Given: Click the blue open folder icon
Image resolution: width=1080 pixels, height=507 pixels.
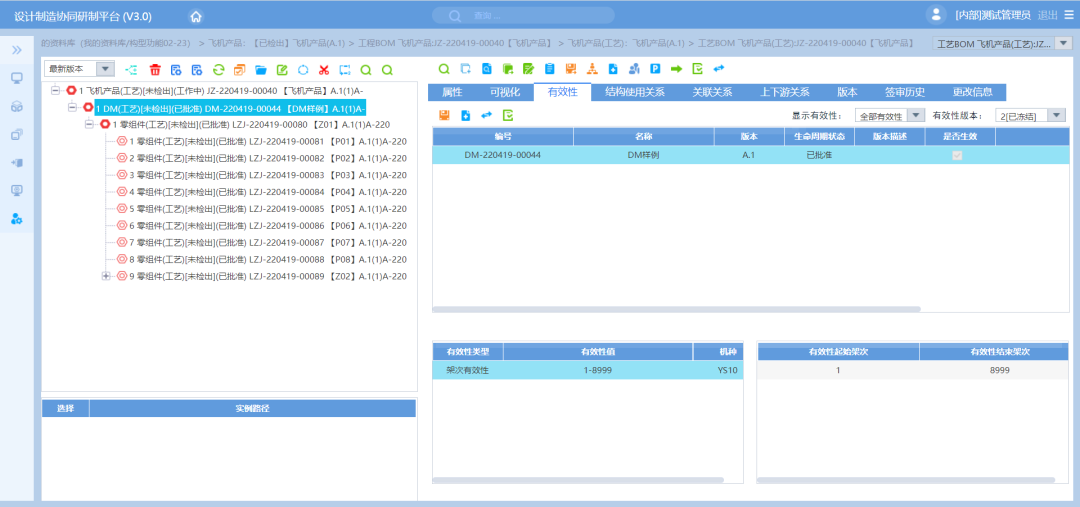Looking at the screenshot, I should coord(261,69).
